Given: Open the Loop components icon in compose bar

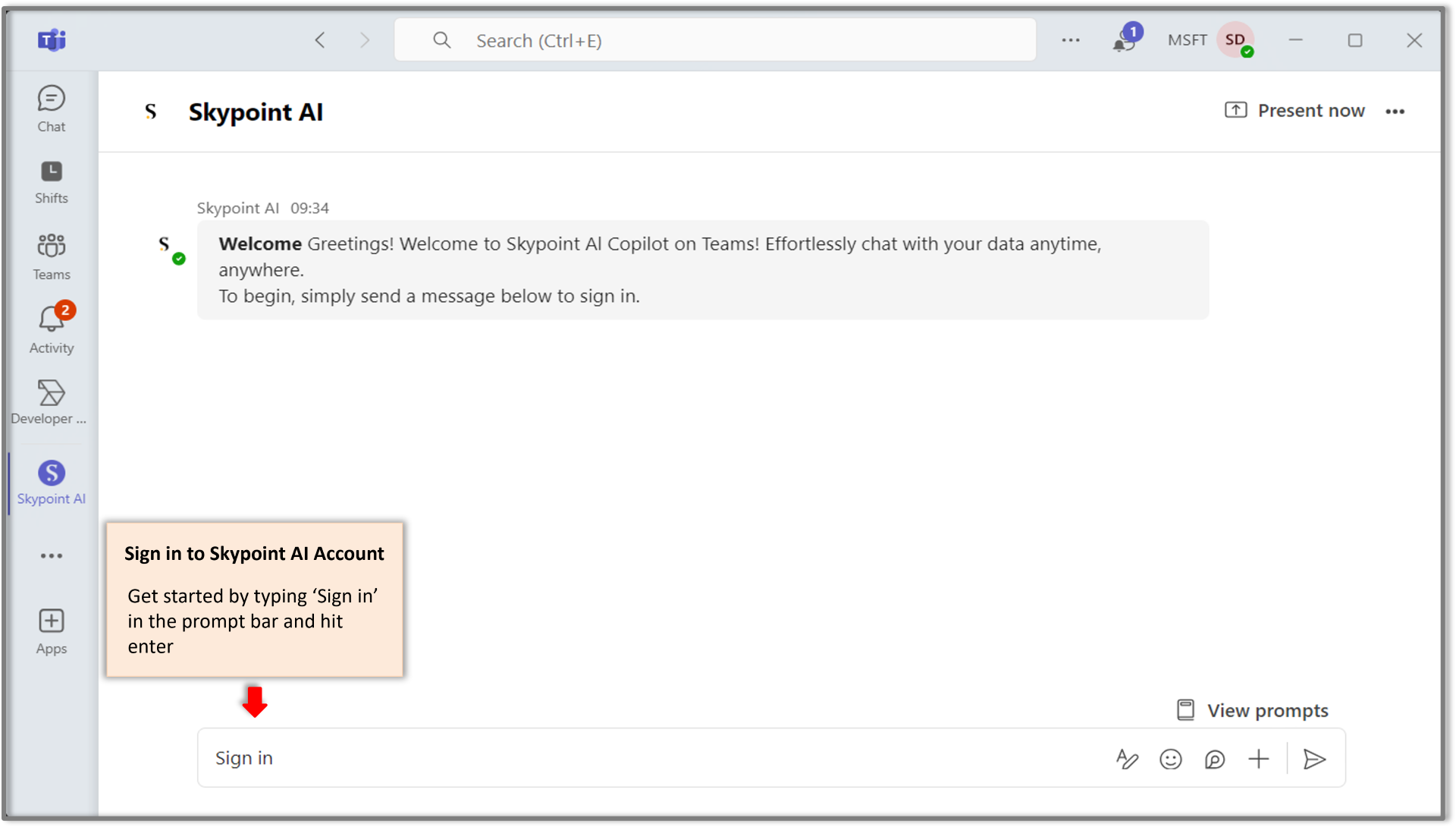Looking at the screenshot, I should (x=1215, y=759).
